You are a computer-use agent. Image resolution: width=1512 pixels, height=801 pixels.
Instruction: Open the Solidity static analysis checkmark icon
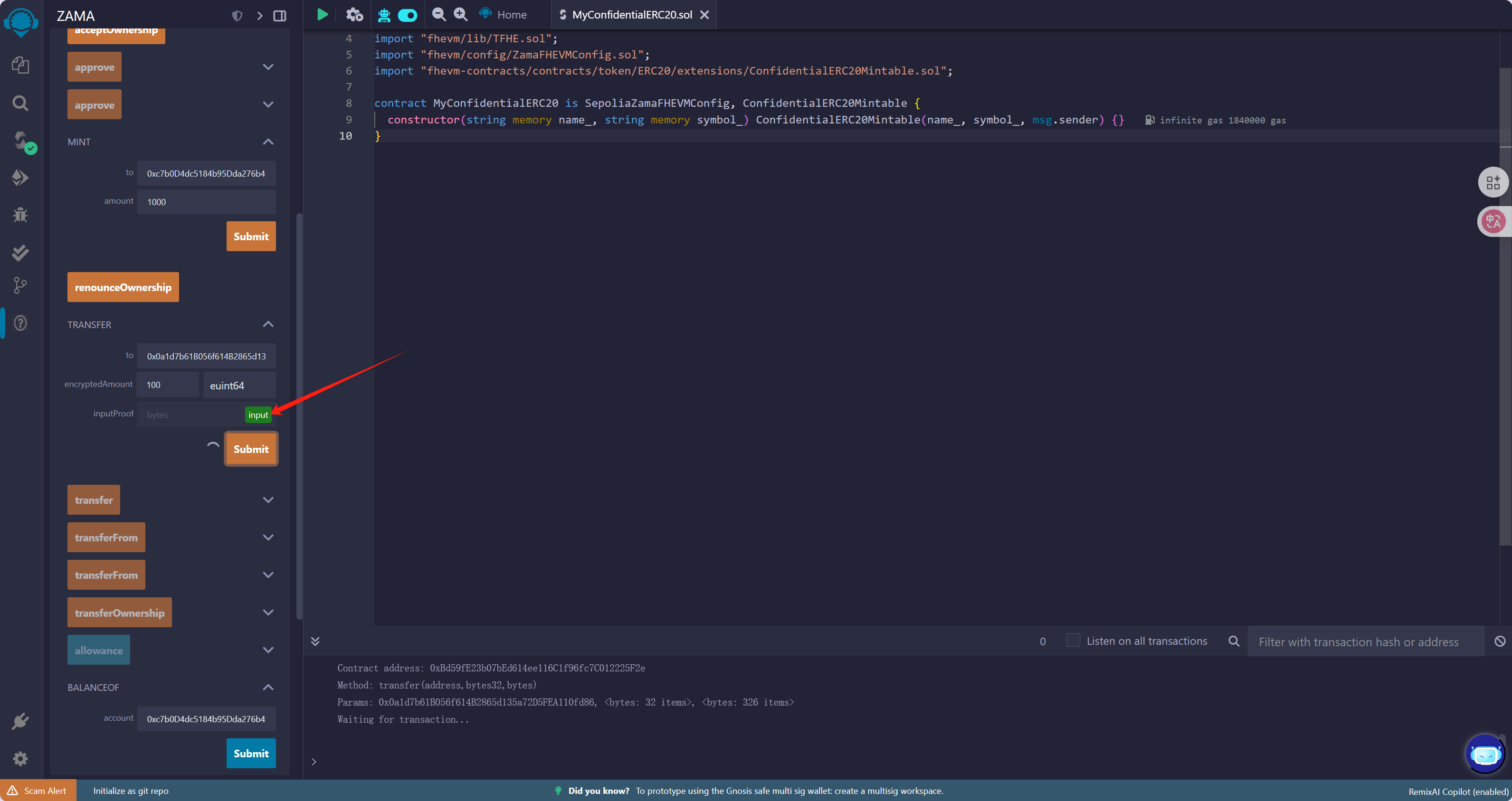(x=20, y=252)
